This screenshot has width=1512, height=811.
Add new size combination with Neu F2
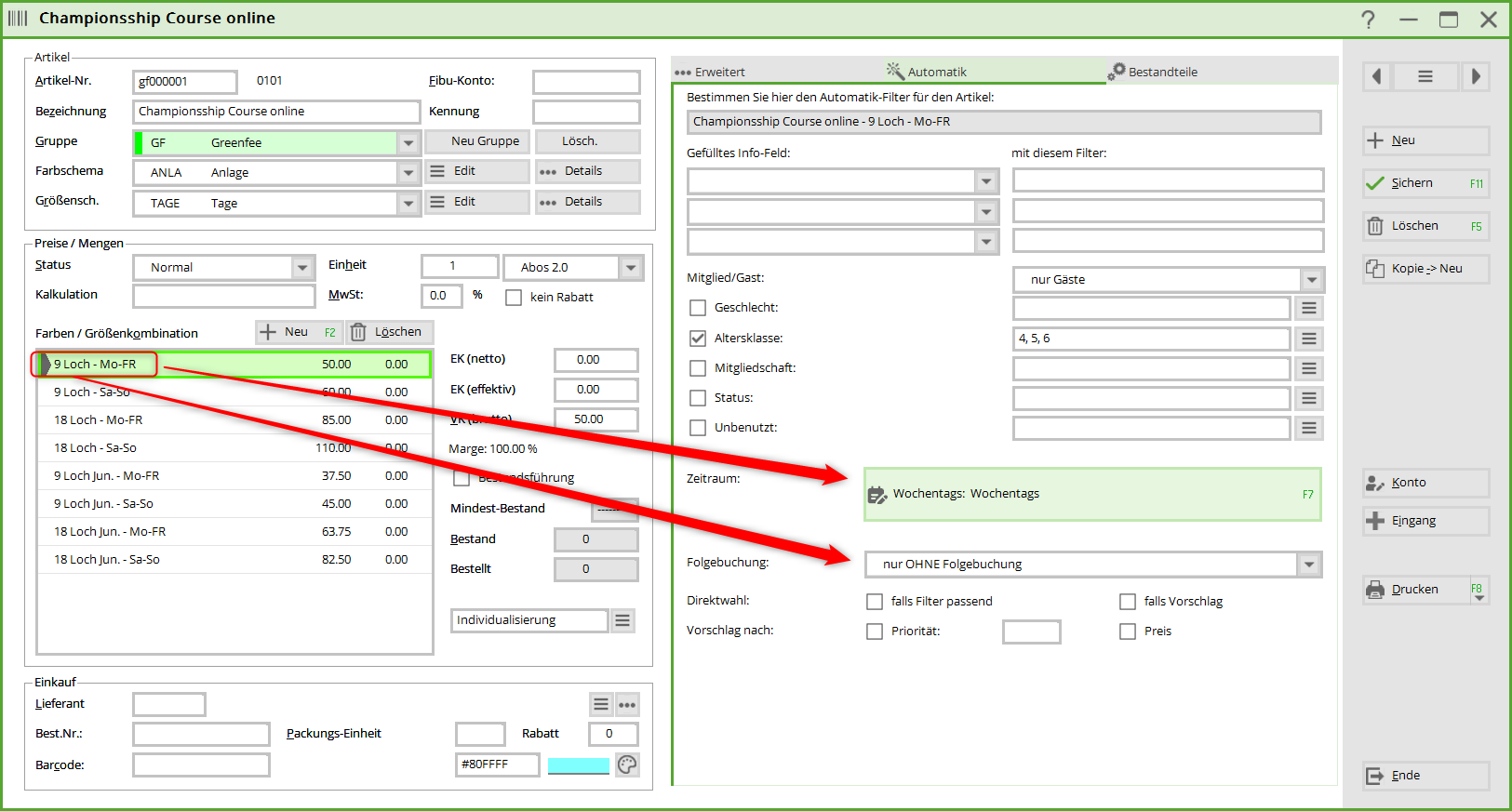299,332
